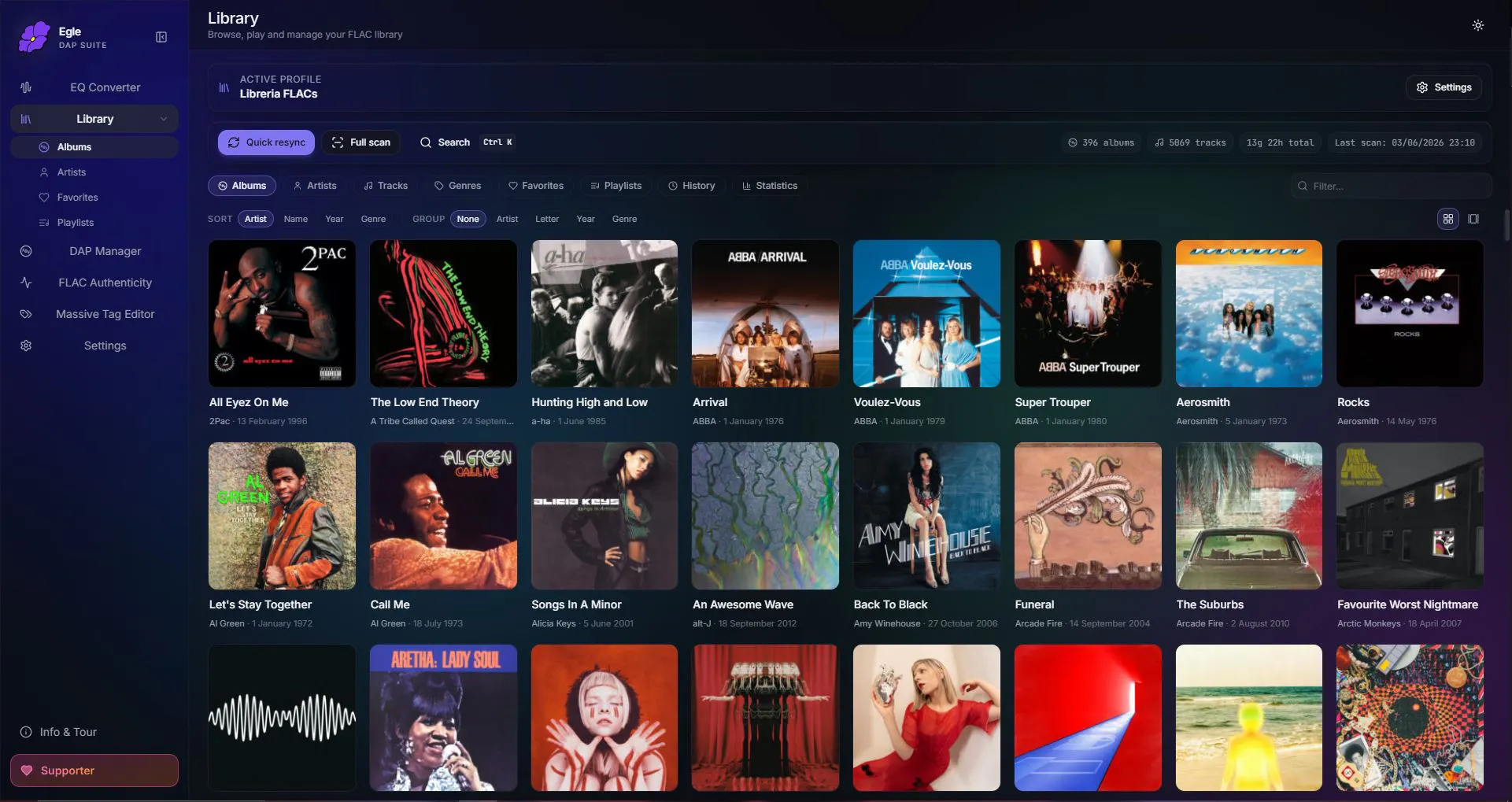Image resolution: width=1512 pixels, height=802 pixels.
Task: Open Hunting High and Low cover
Action: (x=604, y=313)
